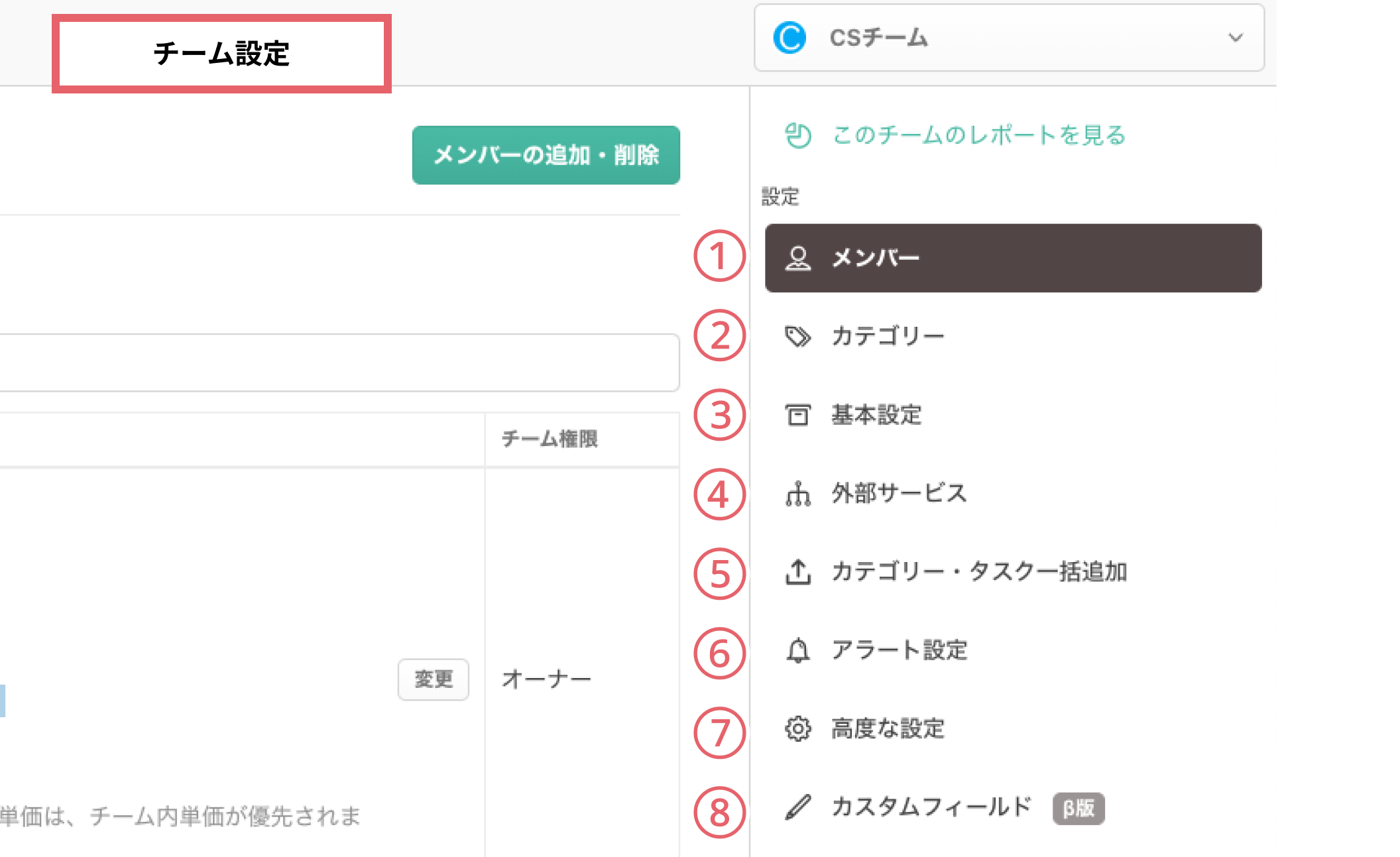Click the β版 badge next to カスタムフィールド
Screen dimensions: 1400x857
1079,808
